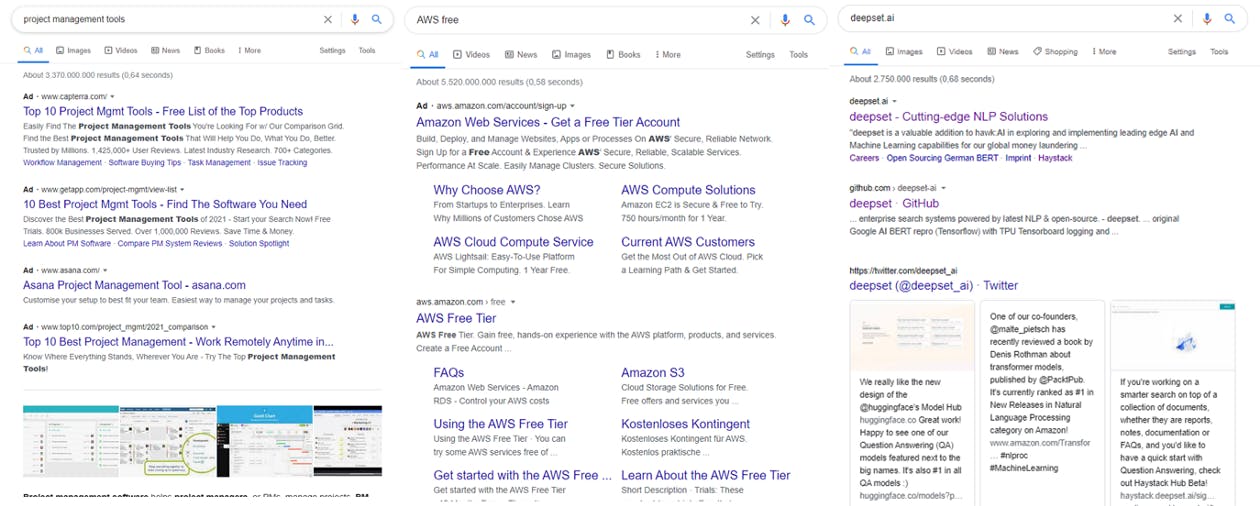Expand dropdown arrow next to getapp.com ad URL
1260x506 pixels.
(x=182, y=189)
